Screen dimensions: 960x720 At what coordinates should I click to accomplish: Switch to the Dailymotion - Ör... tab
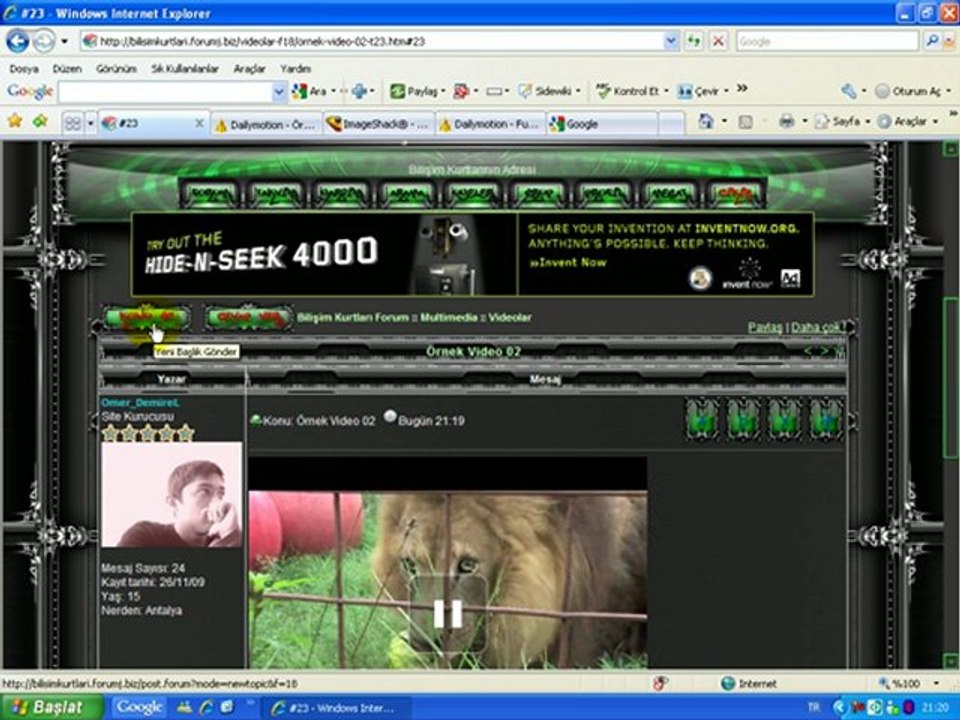pyautogui.click(x=266, y=124)
